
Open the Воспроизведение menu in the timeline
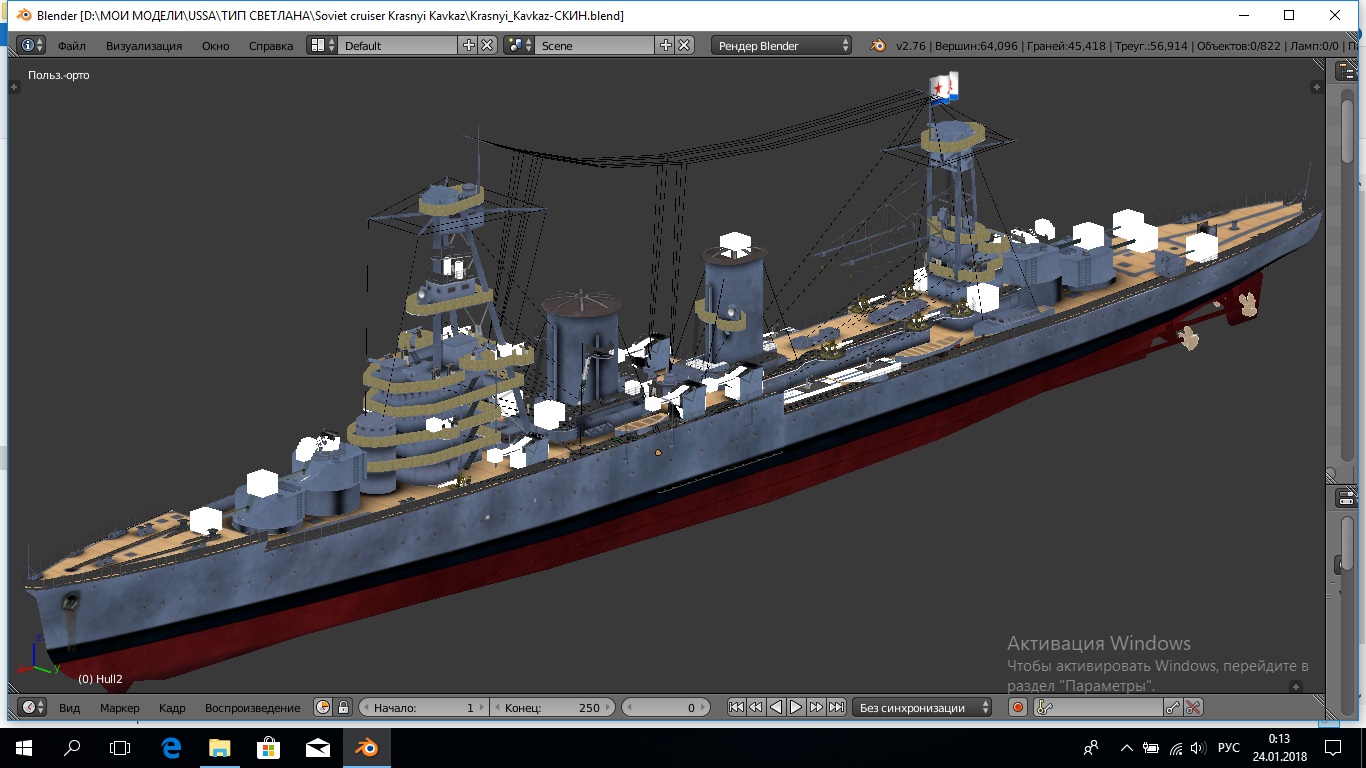point(252,708)
